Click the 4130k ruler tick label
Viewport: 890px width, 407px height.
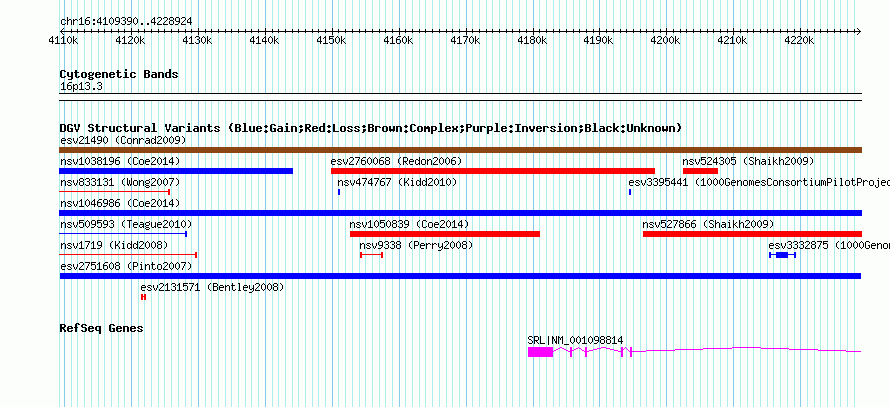198,41
